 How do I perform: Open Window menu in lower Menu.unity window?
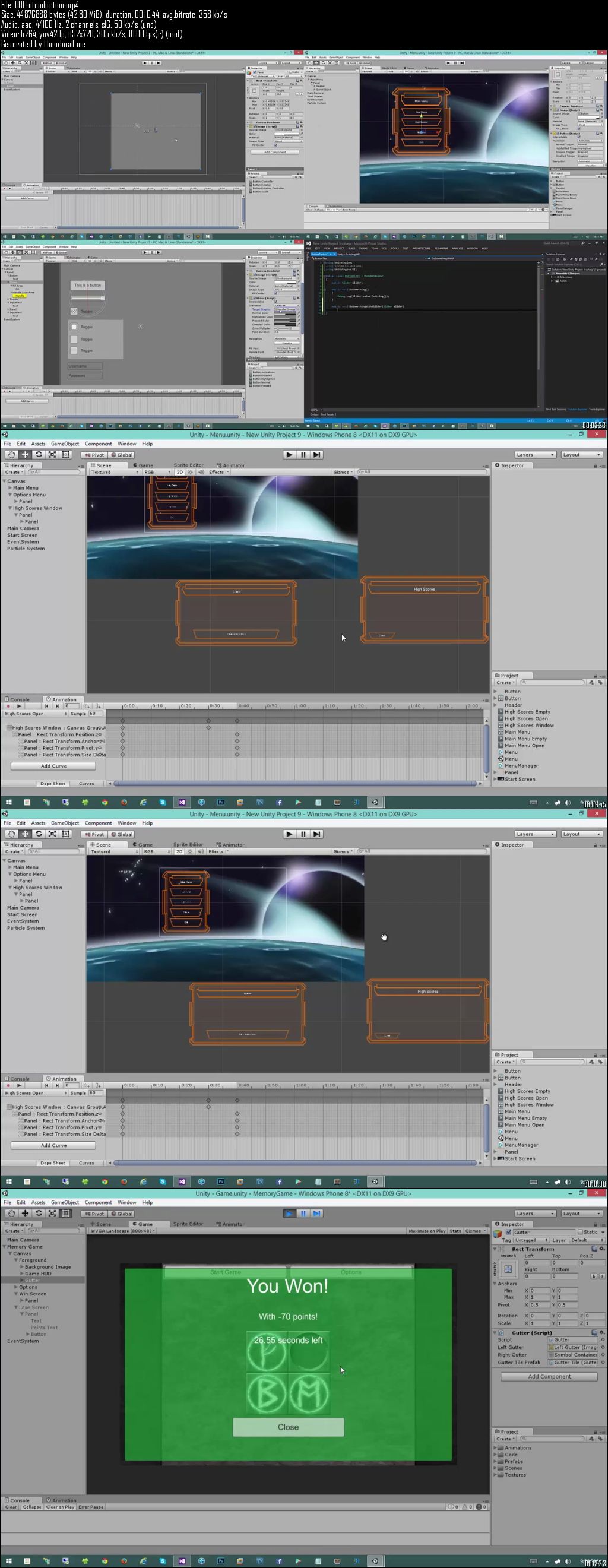tap(126, 823)
